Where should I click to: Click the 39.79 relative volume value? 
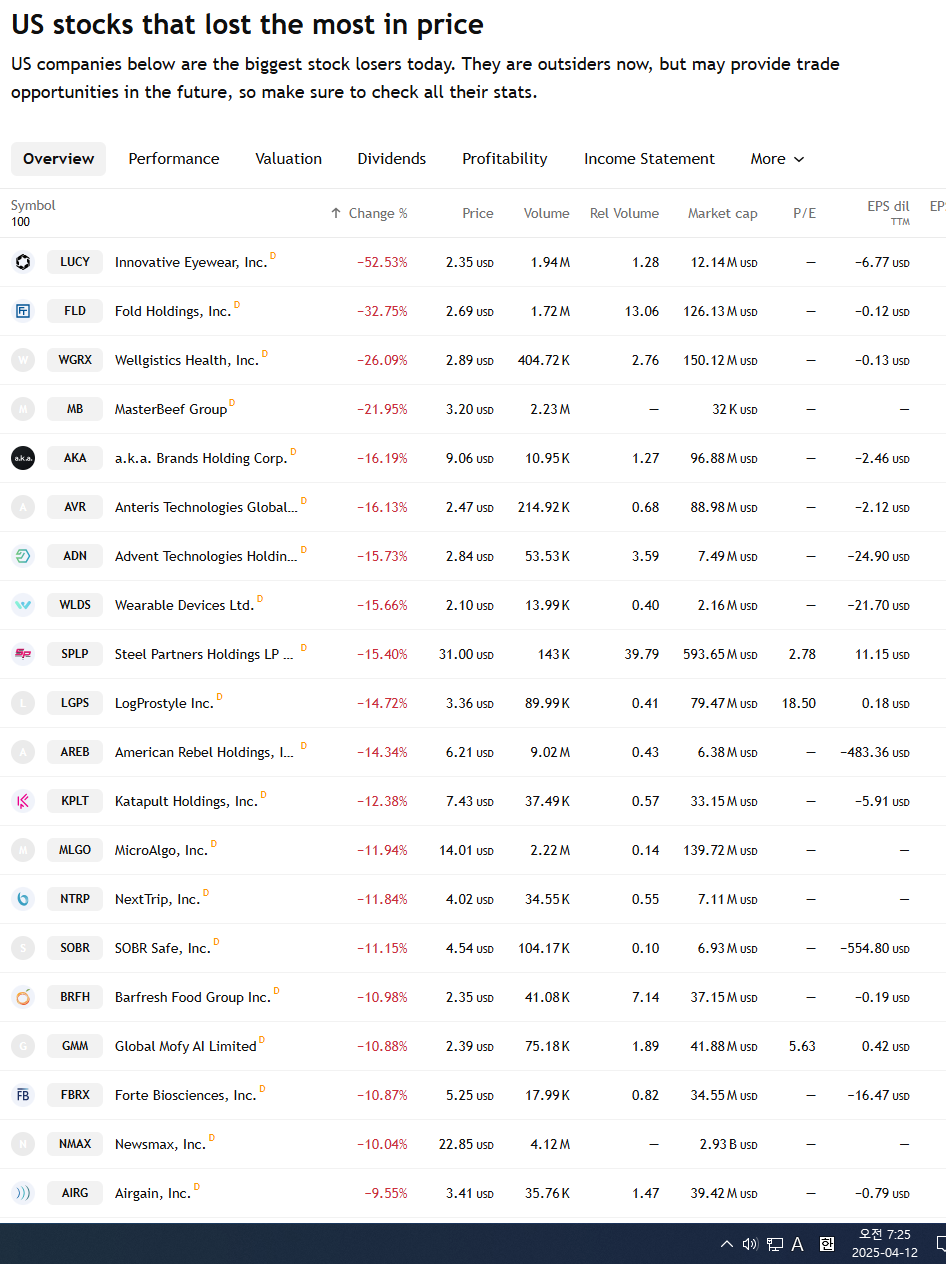pos(640,654)
